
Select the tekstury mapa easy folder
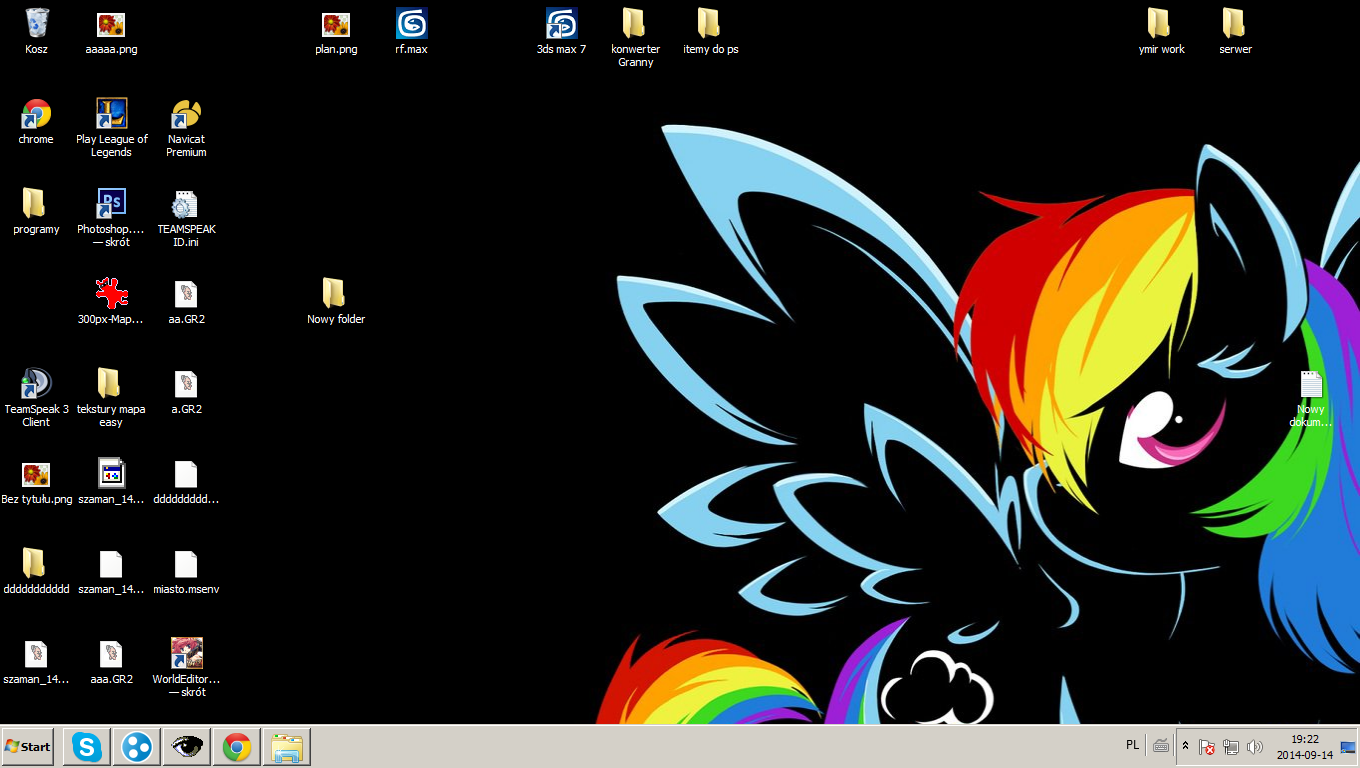point(111,398)
